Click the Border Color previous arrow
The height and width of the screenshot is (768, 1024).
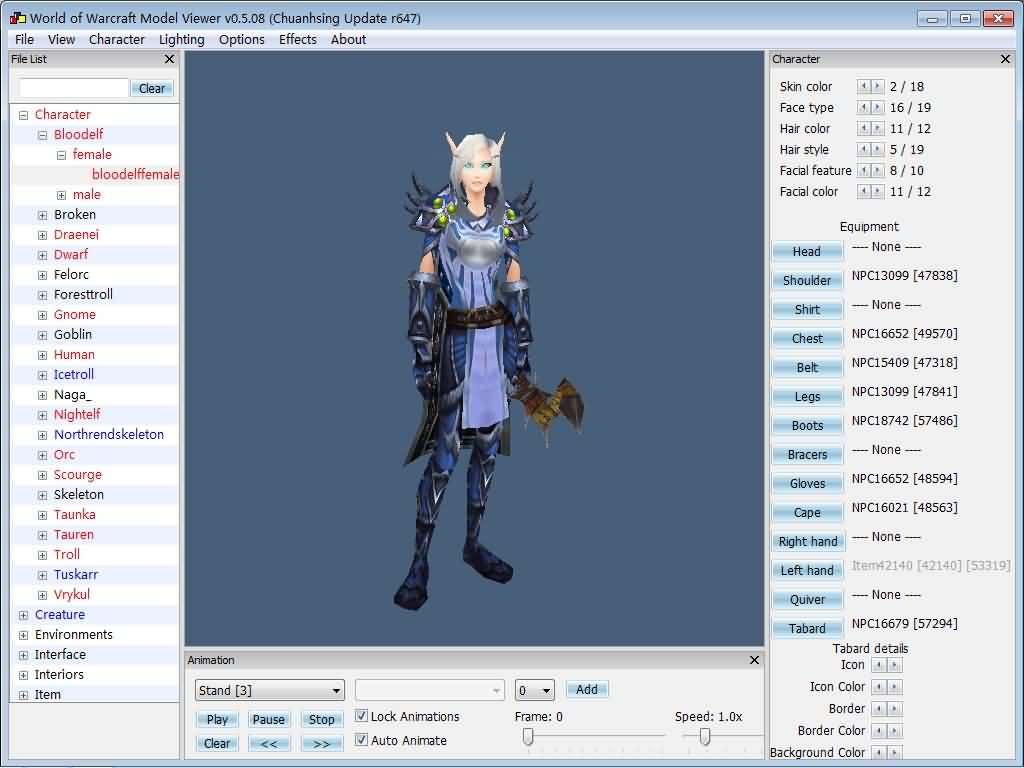(880, 731)
